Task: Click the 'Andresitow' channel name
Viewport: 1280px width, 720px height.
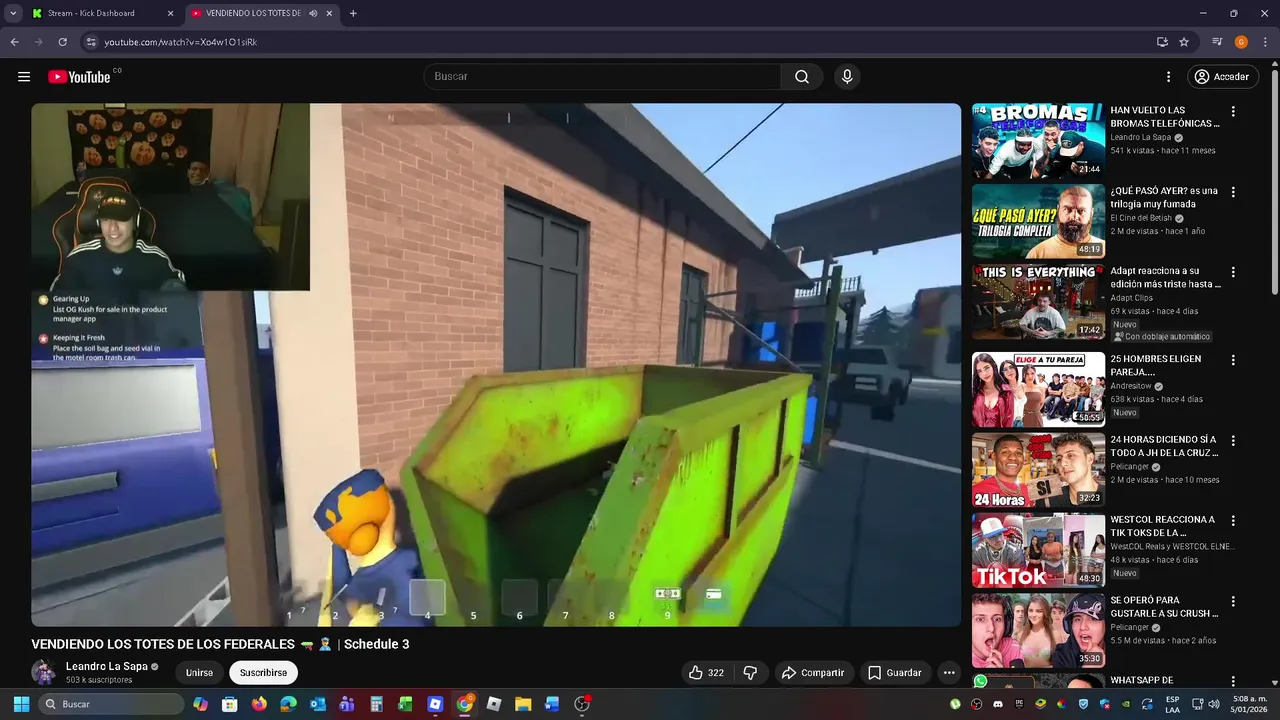Action: click(x=1131, y=386)
